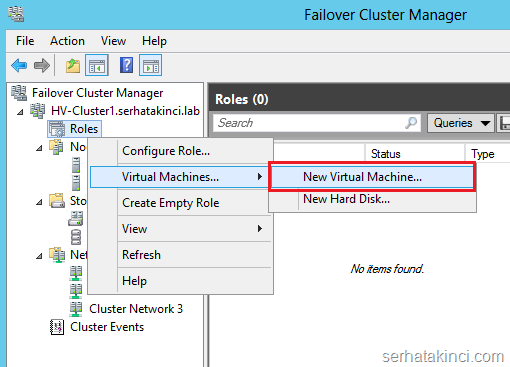Click the first server icon under Nodes
The width and height of the screenshot is (510, 367).
tap(76, 165)
